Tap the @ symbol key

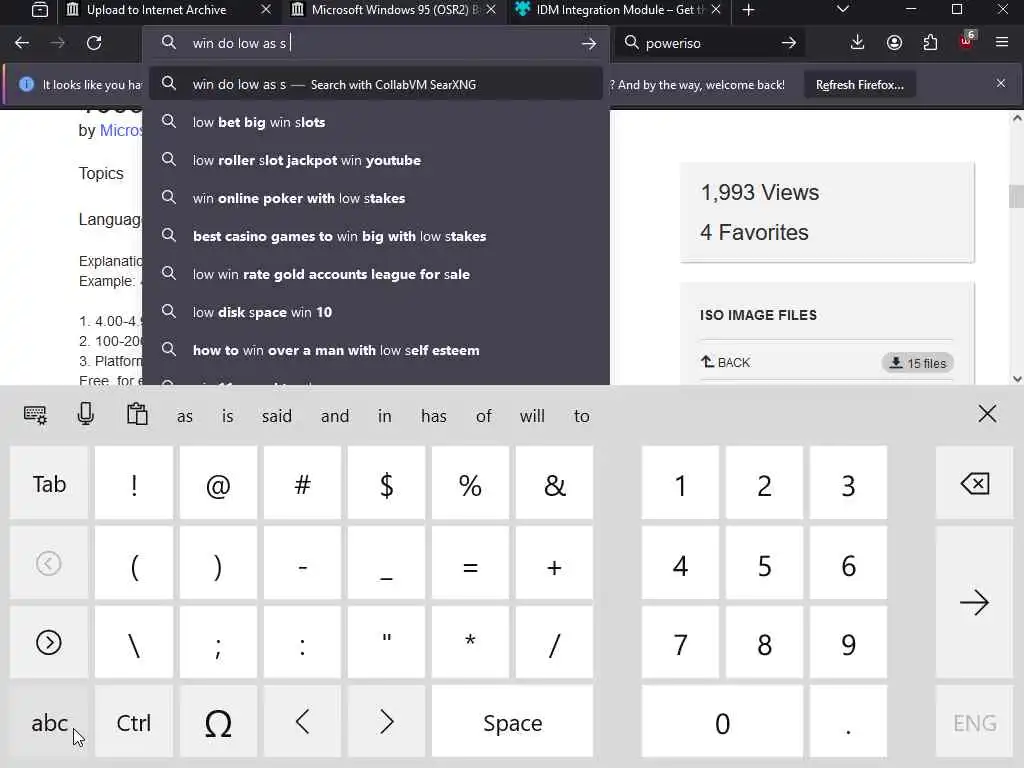click(218, 484)
